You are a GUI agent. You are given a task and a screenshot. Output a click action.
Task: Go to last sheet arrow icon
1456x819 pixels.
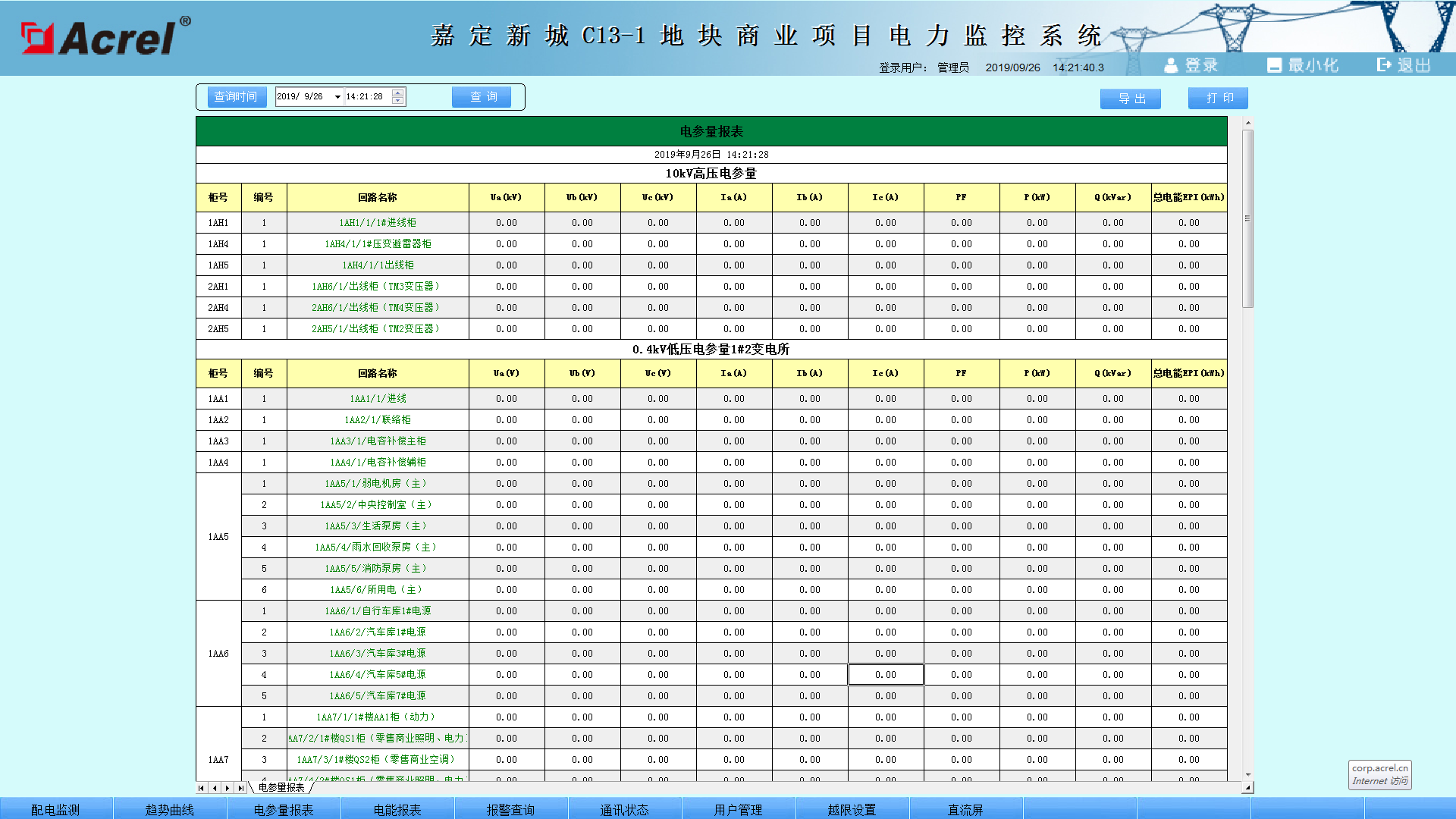coord(240,788)
